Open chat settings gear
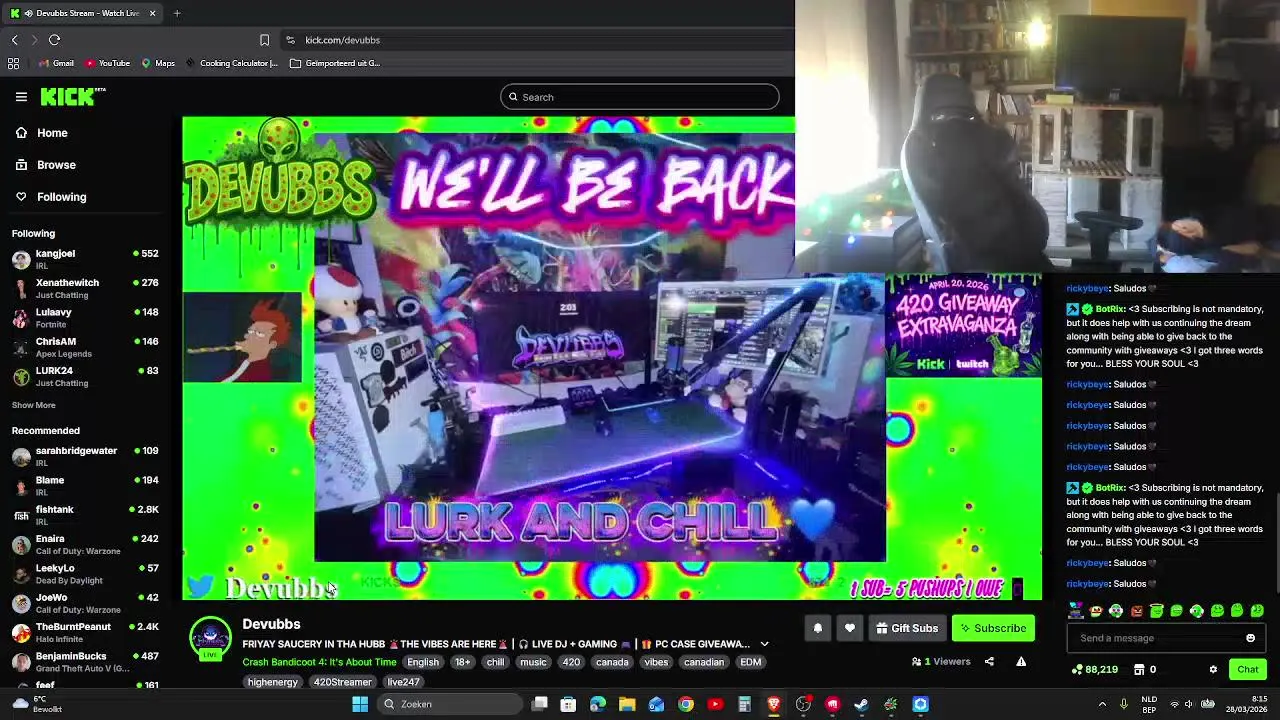Screen dimensions: 1280x720 click(x=1213, y=669)
